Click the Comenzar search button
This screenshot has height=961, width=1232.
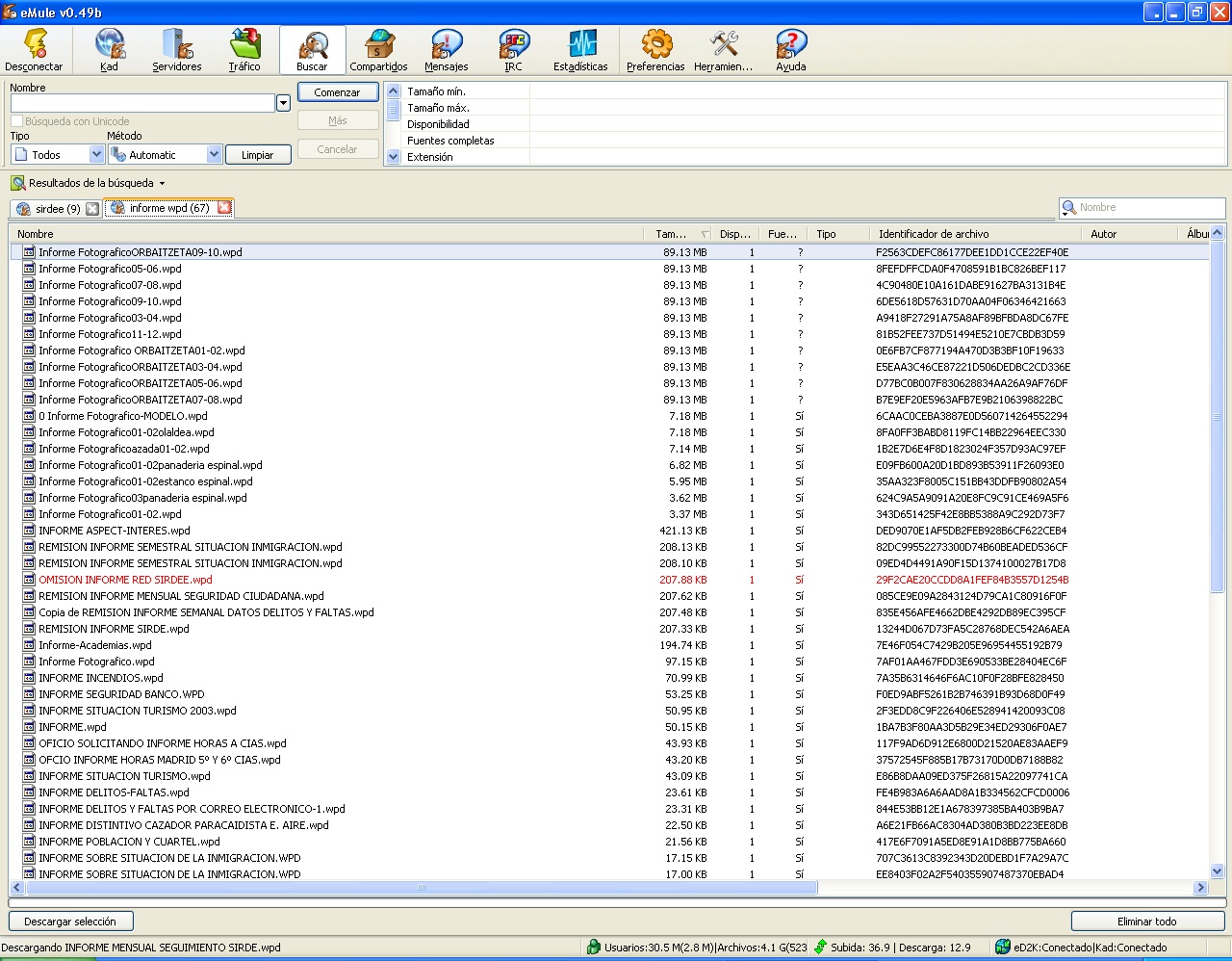tap(337, 92)
